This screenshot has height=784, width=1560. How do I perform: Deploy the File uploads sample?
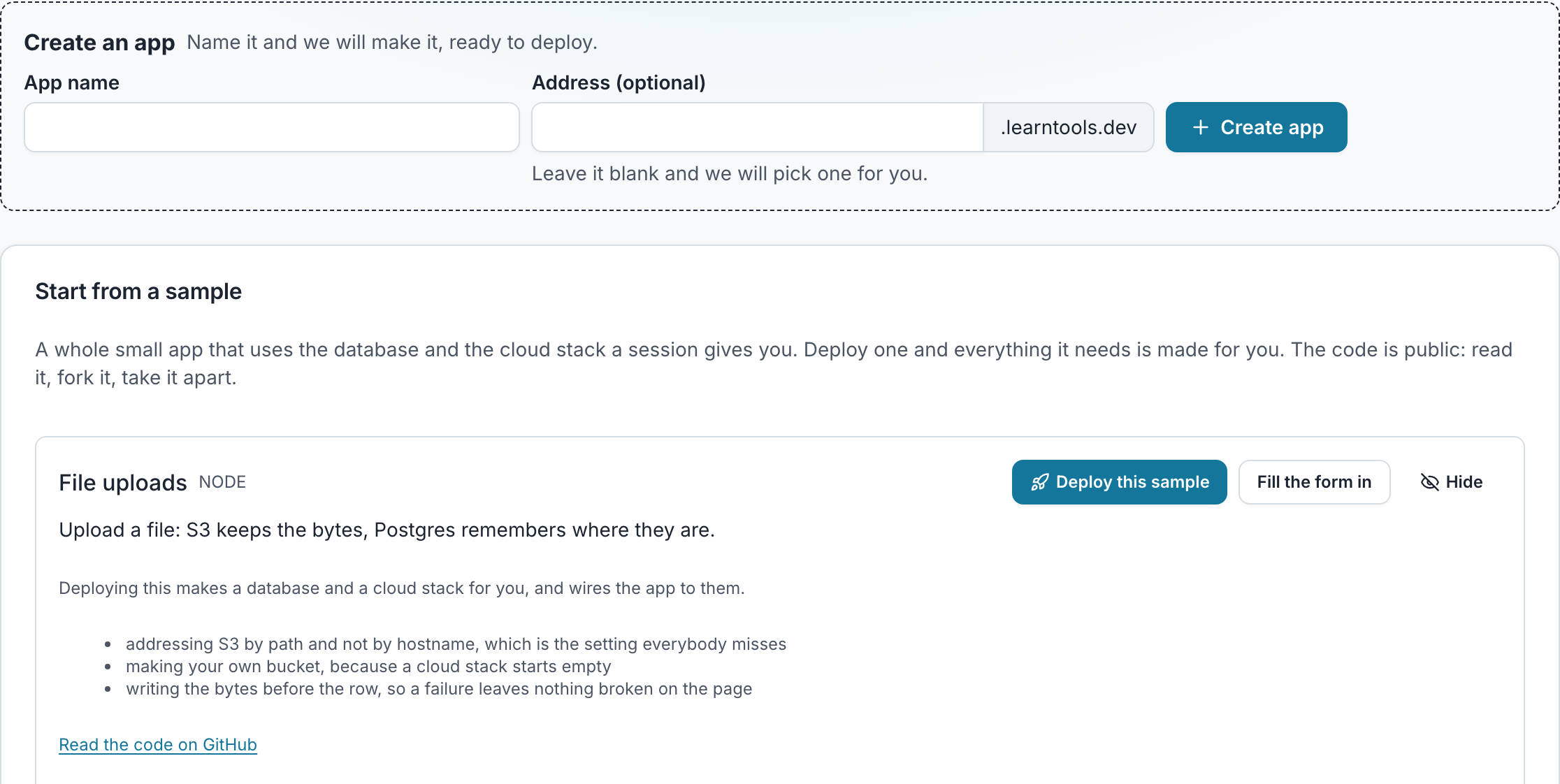[x=1119, y=482]
